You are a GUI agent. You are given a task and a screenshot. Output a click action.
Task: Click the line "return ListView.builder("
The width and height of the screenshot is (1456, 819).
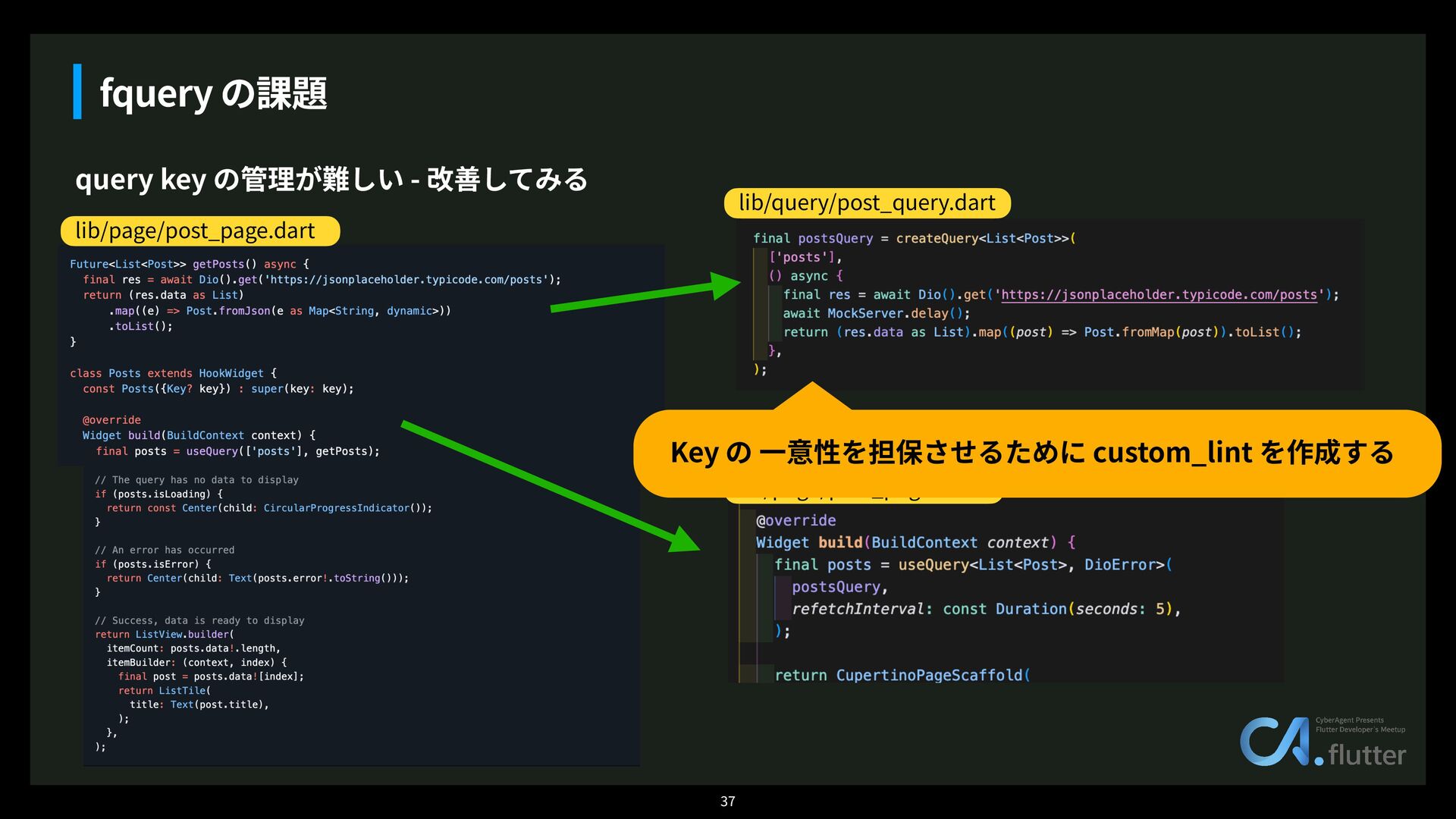(165, 635)
